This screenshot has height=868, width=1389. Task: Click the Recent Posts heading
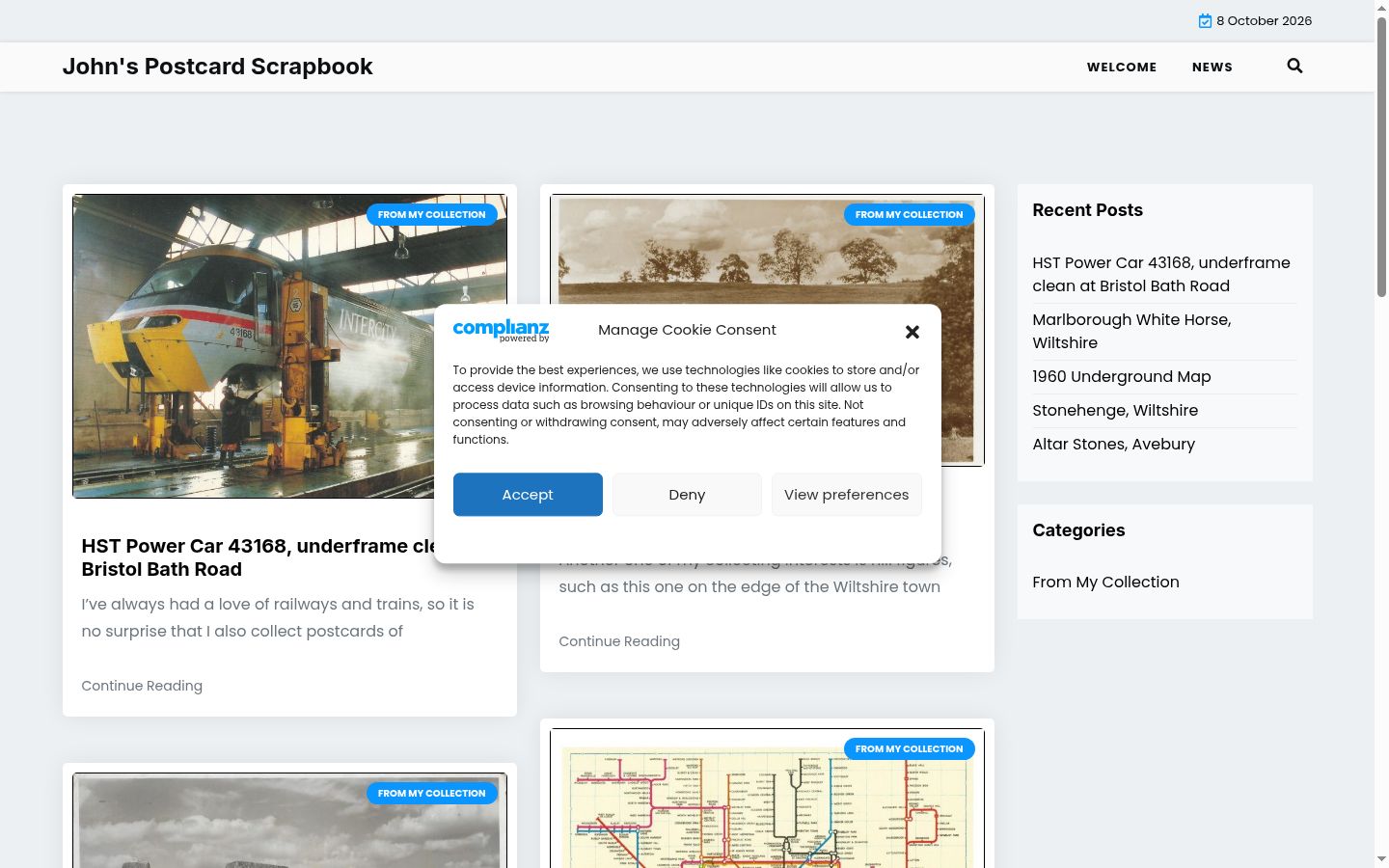click(x=1088, y=210)
